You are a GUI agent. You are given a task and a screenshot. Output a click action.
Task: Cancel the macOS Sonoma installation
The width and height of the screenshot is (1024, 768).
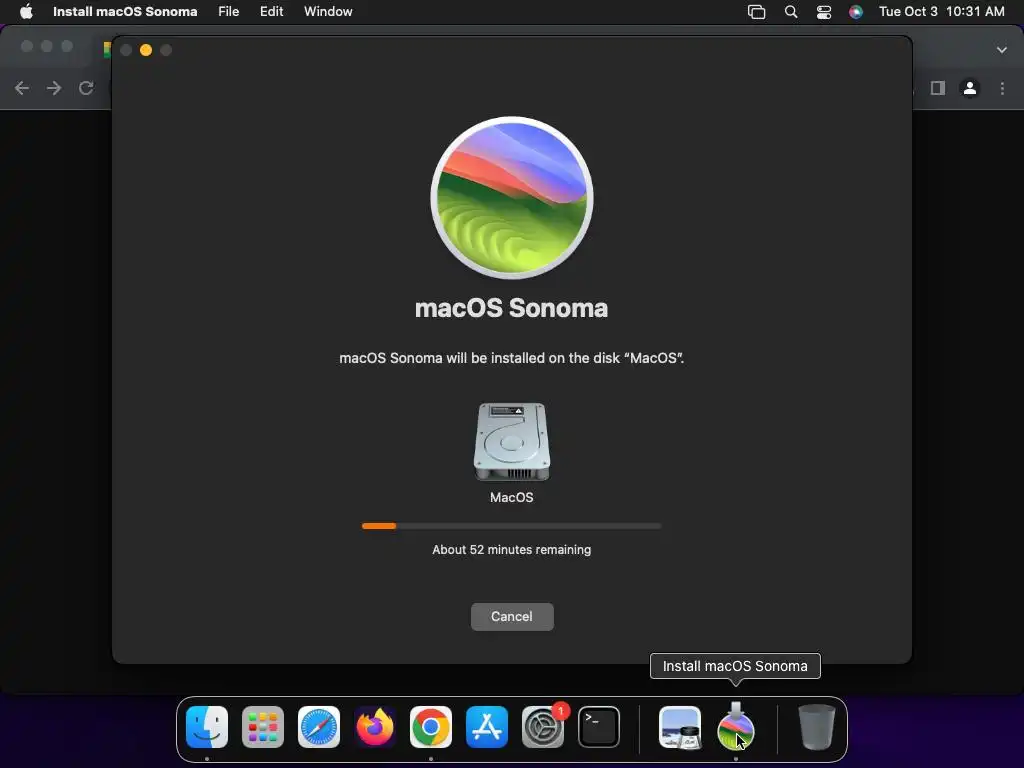click(x=512, y=616)
